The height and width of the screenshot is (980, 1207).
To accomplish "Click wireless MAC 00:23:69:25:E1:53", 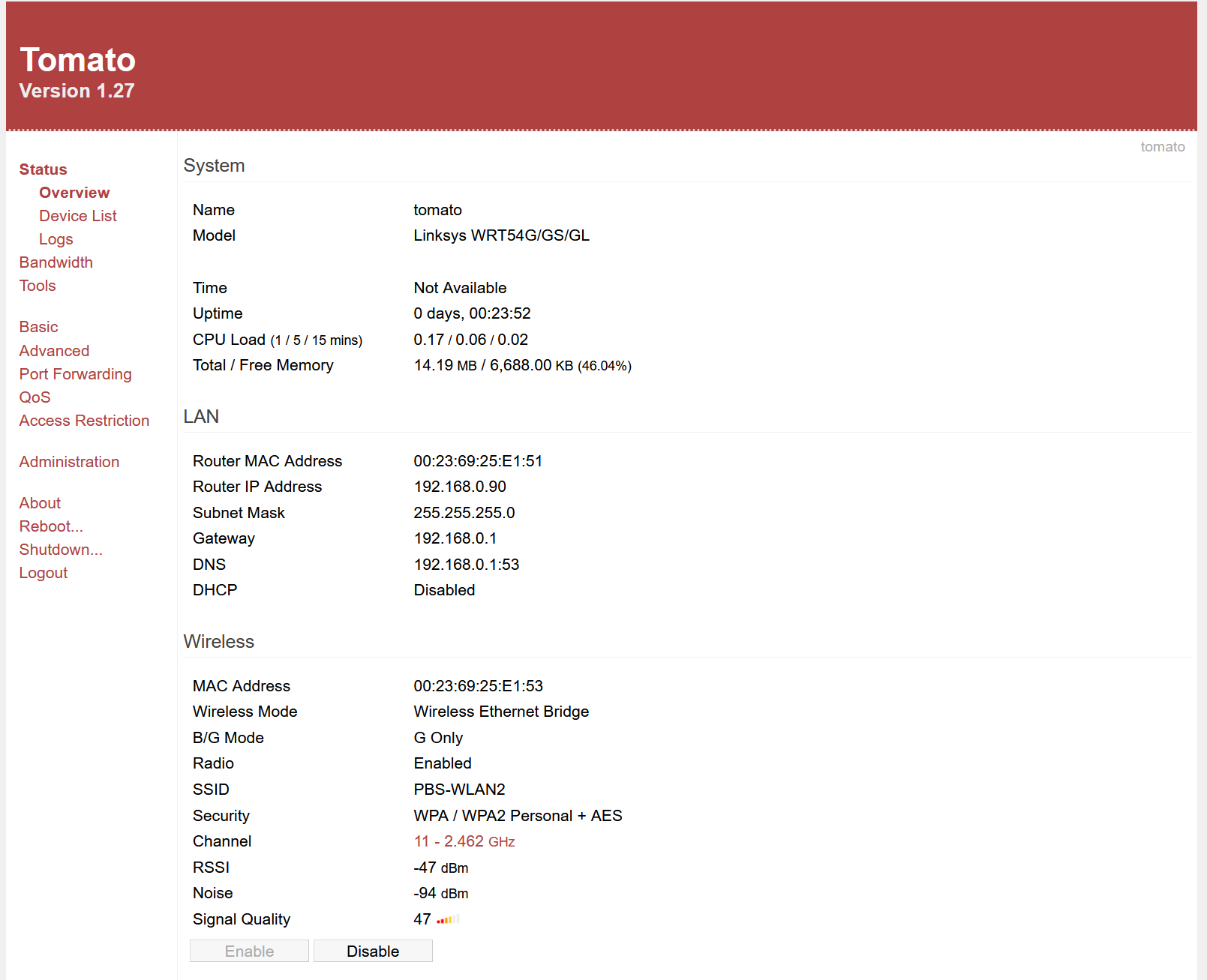I will click(x=478, y=686).
